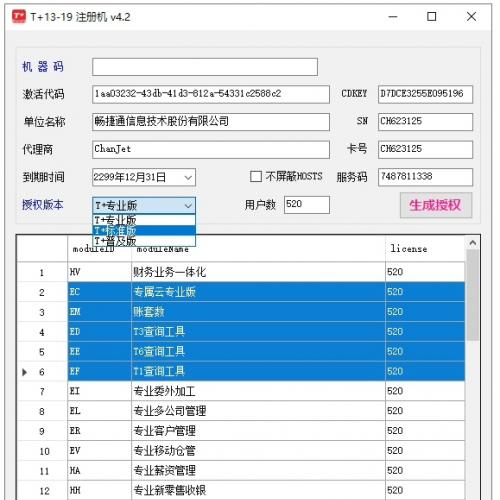This screenshot has width=500, height=500.
Task: Click the moduleName column header
Action: pos(258,249)
